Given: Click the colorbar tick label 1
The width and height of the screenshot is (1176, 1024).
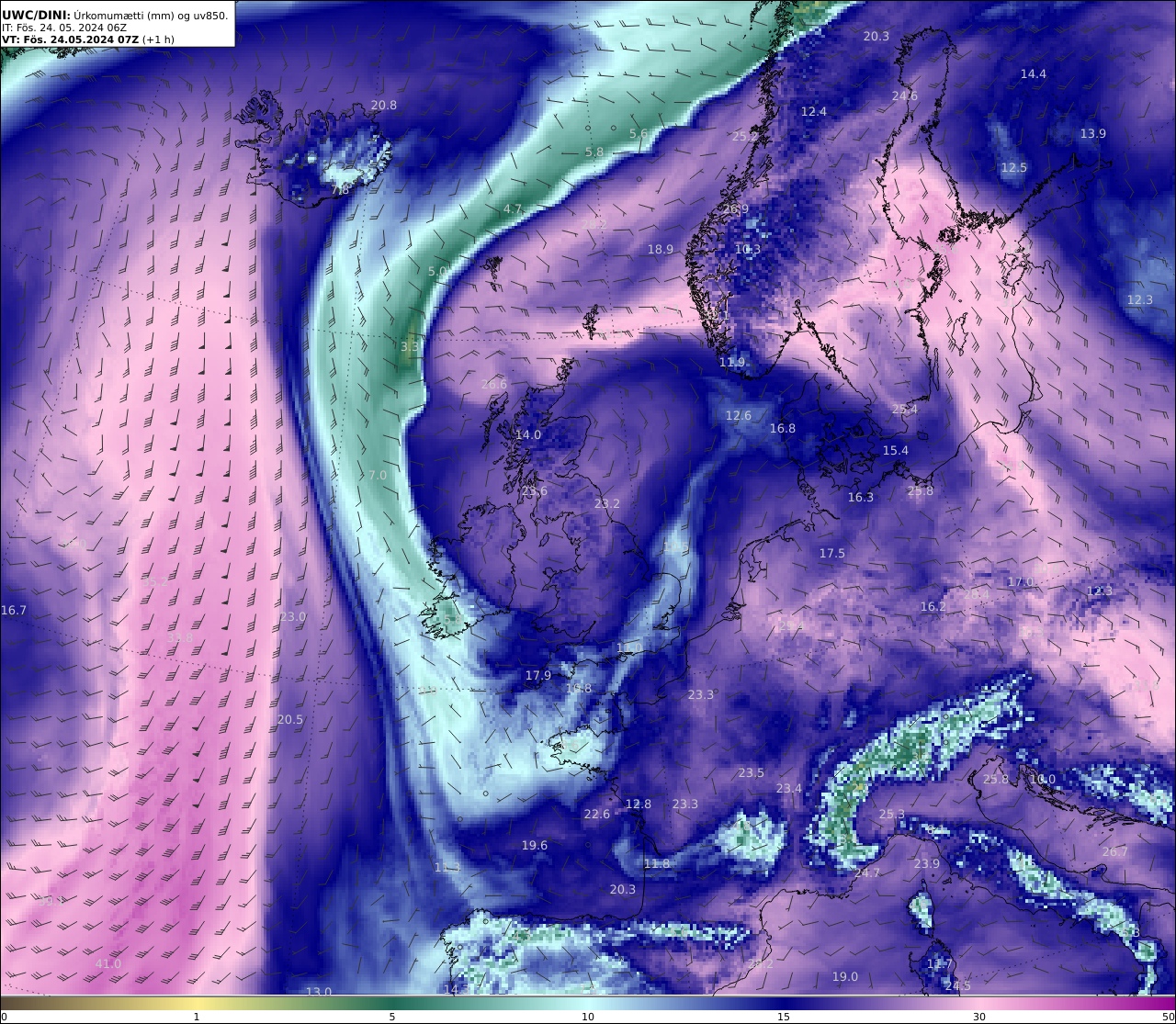Looking at the screenshot, I should click(x=197, y=1017).
